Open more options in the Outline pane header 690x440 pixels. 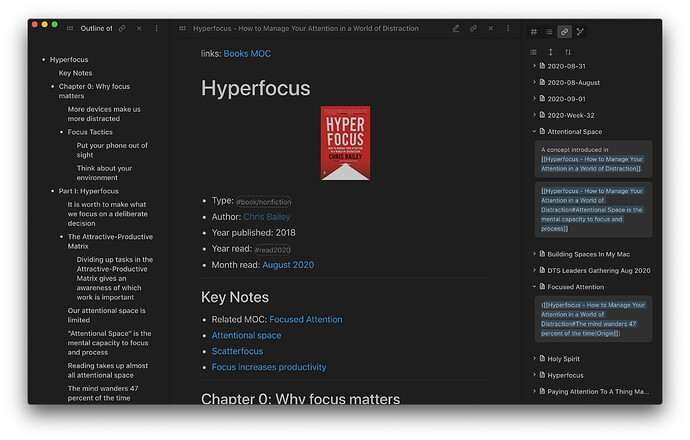coord(156,28)
